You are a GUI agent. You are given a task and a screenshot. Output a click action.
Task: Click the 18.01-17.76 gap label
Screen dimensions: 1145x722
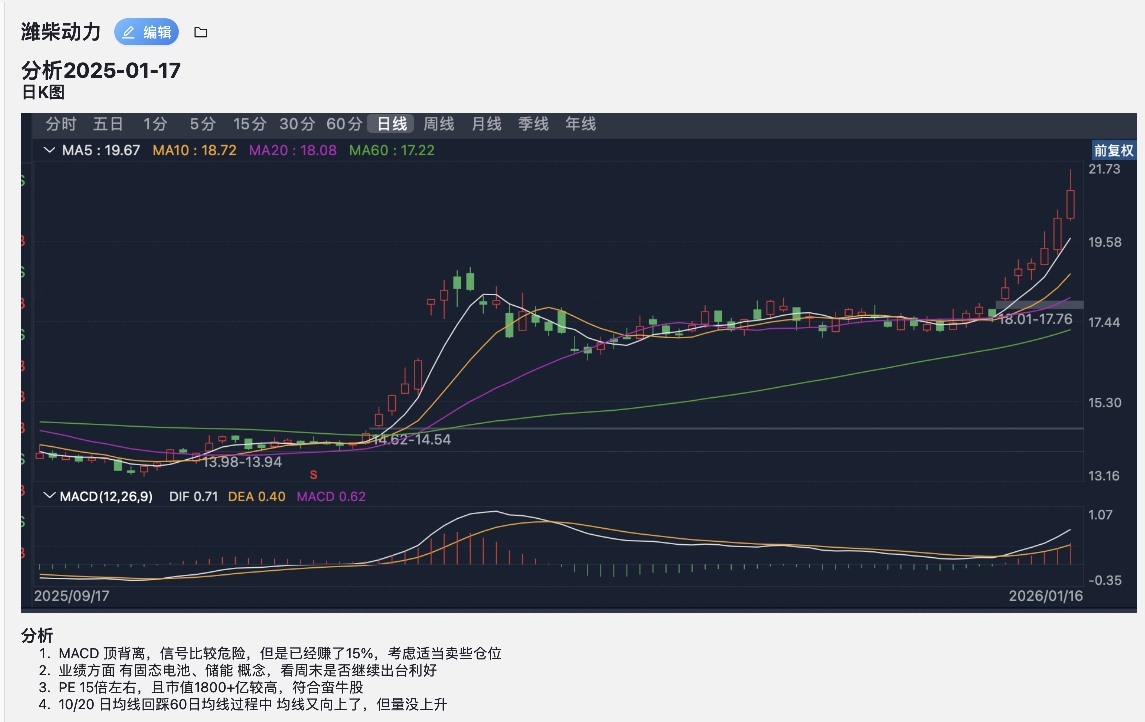click(x=1035, y=319)
